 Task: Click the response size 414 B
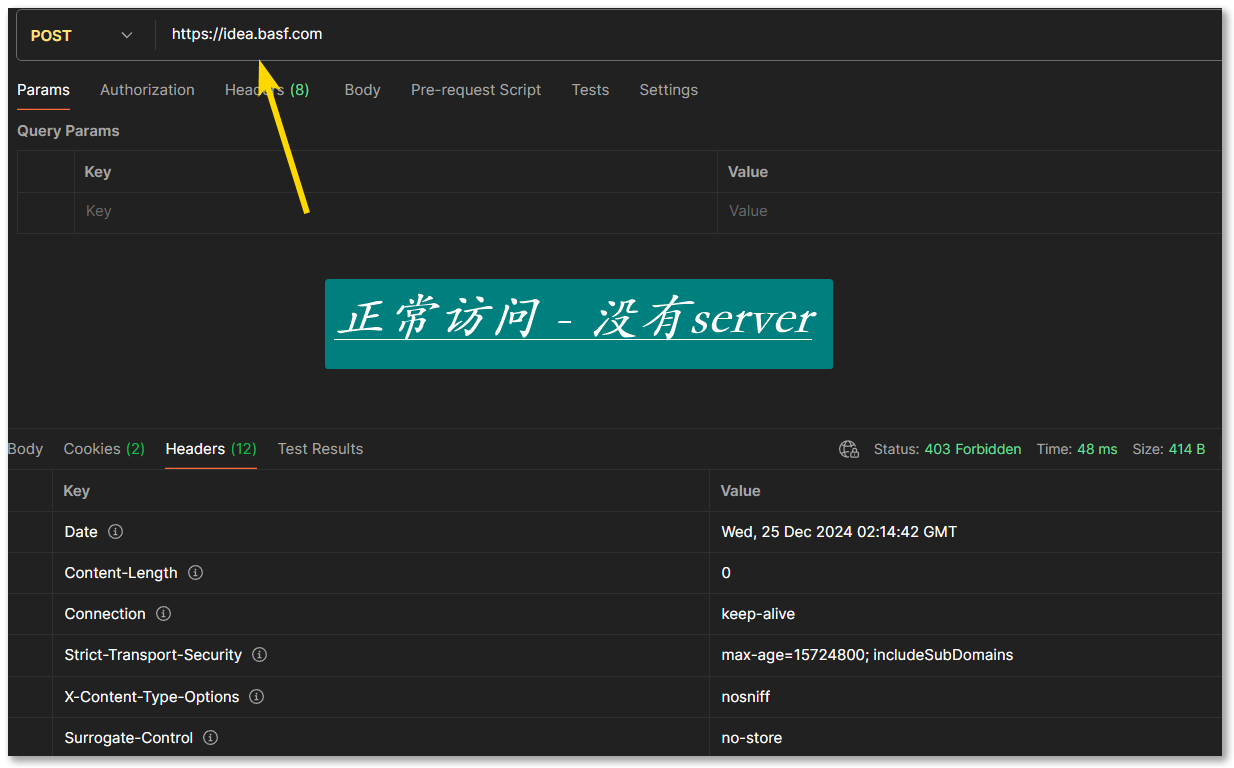point(1186,449)
